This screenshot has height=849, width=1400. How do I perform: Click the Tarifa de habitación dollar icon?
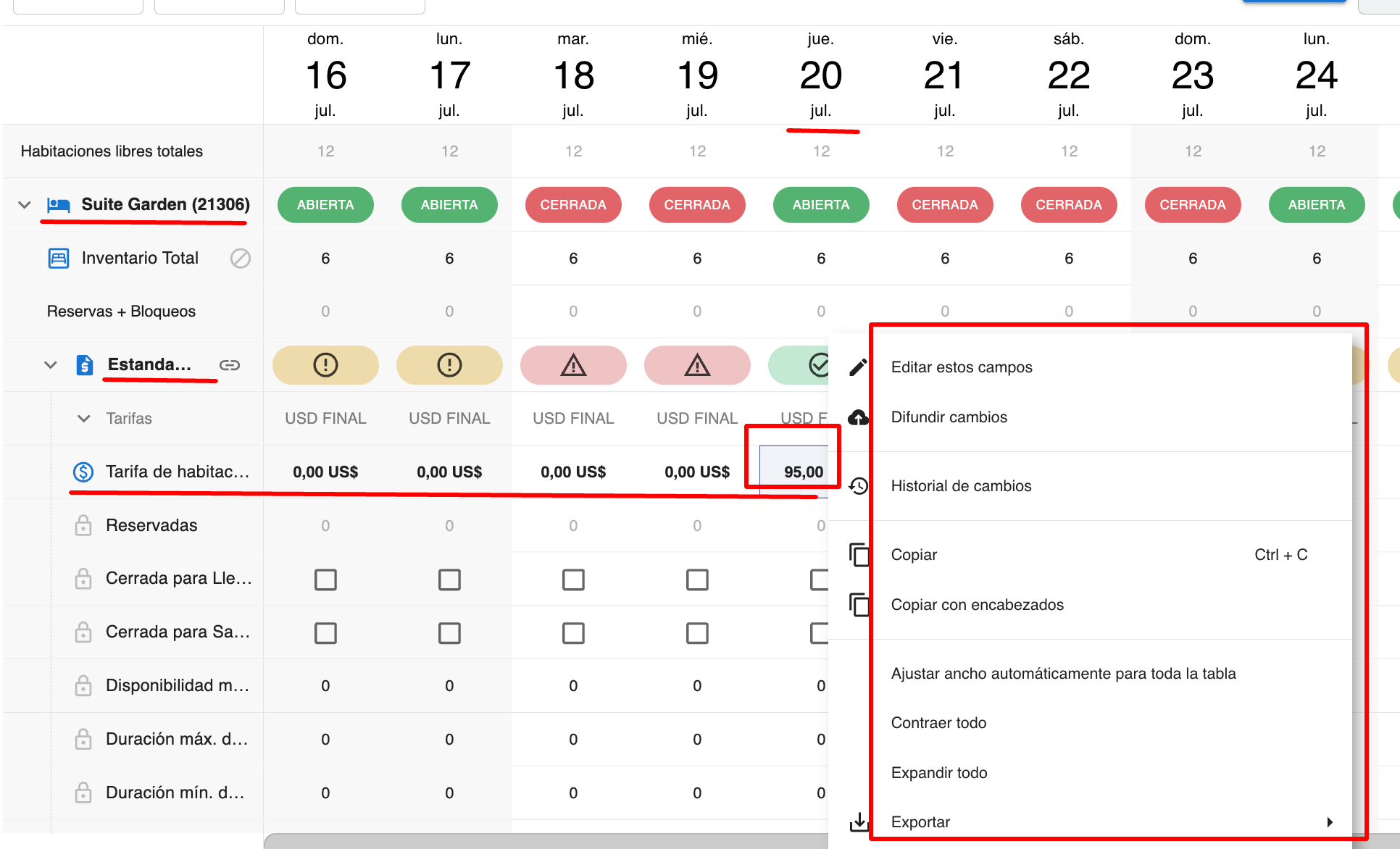[x=83, y=472]
